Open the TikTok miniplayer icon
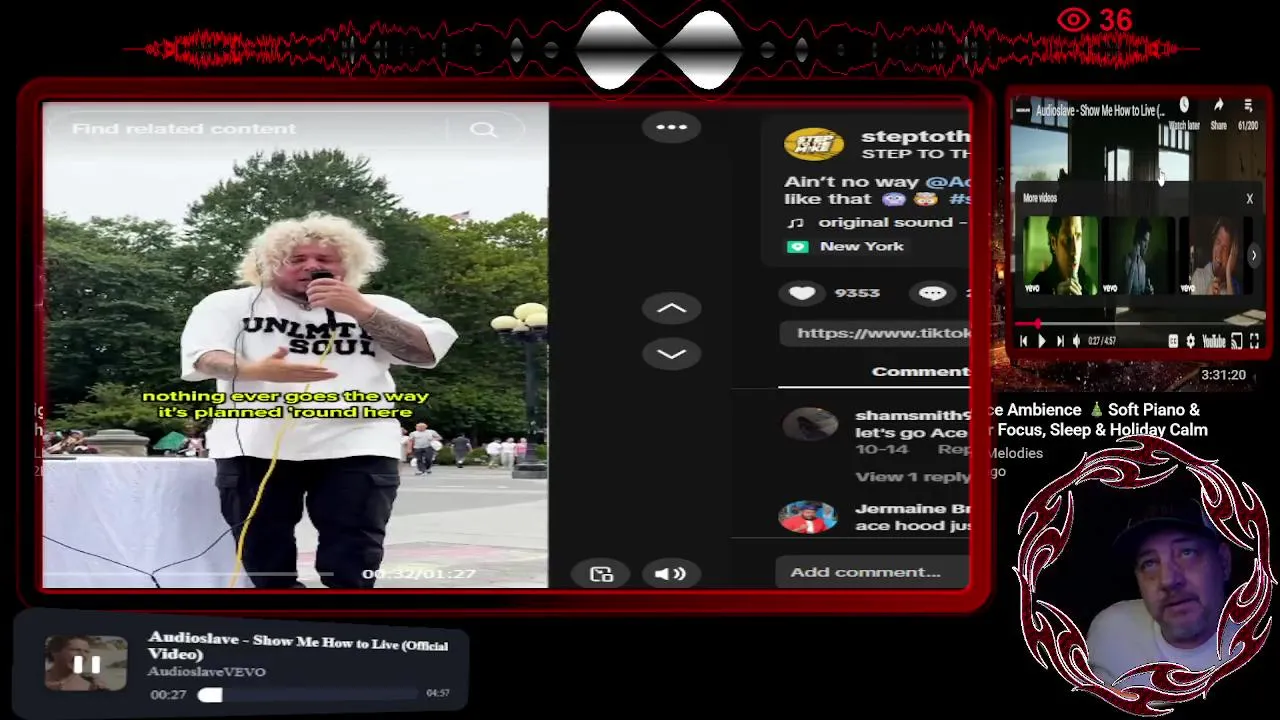The width and height of the screenshot is (1280, 720). tap(601, 574)
